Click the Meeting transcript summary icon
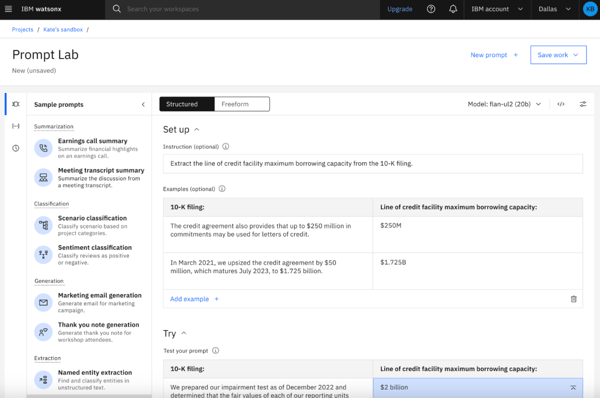Viewport: 600px width, 398px height. tap(43, 178)
